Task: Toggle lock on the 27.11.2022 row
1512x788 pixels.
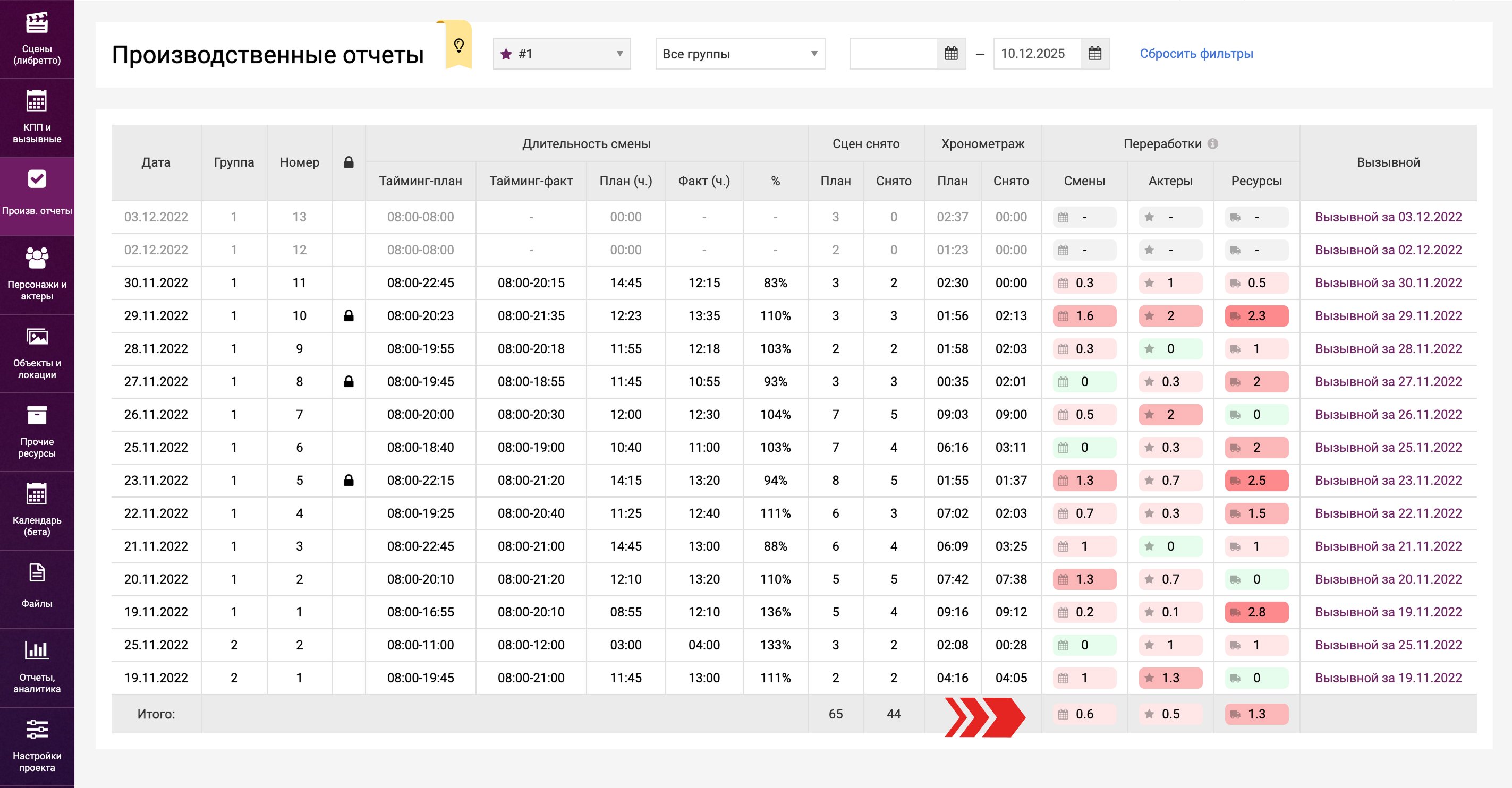Action: pyautogui.click(x=349, y=381)
